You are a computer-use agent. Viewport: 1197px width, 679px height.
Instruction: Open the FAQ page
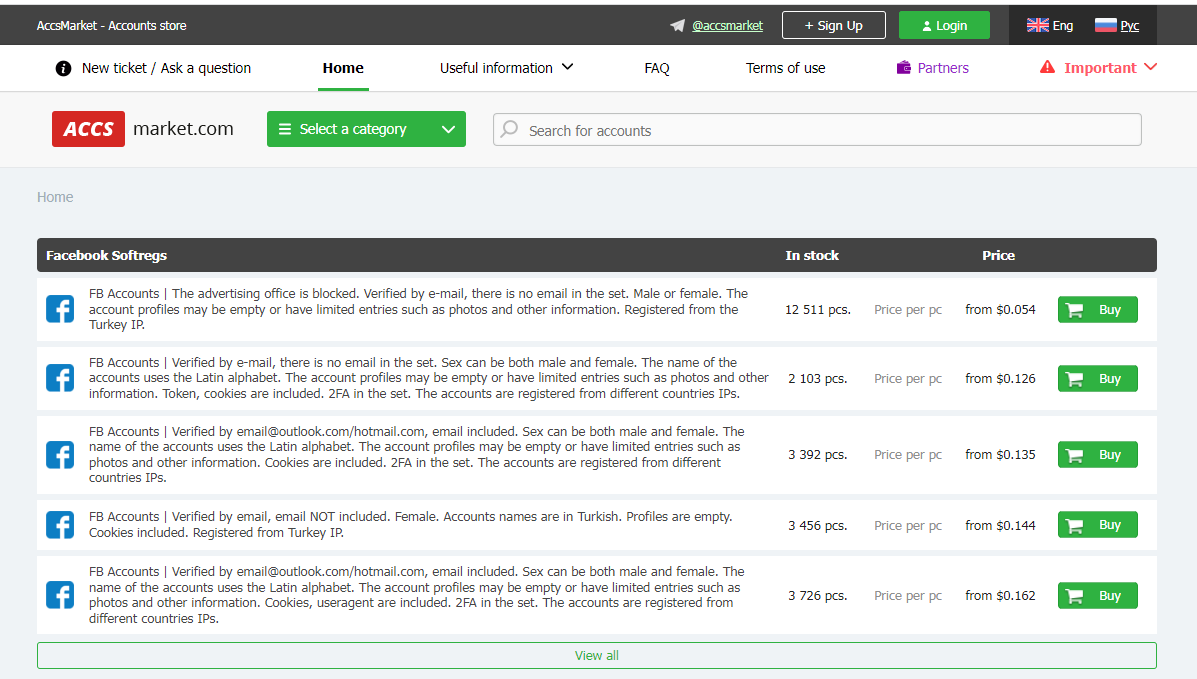click(657, 68)
